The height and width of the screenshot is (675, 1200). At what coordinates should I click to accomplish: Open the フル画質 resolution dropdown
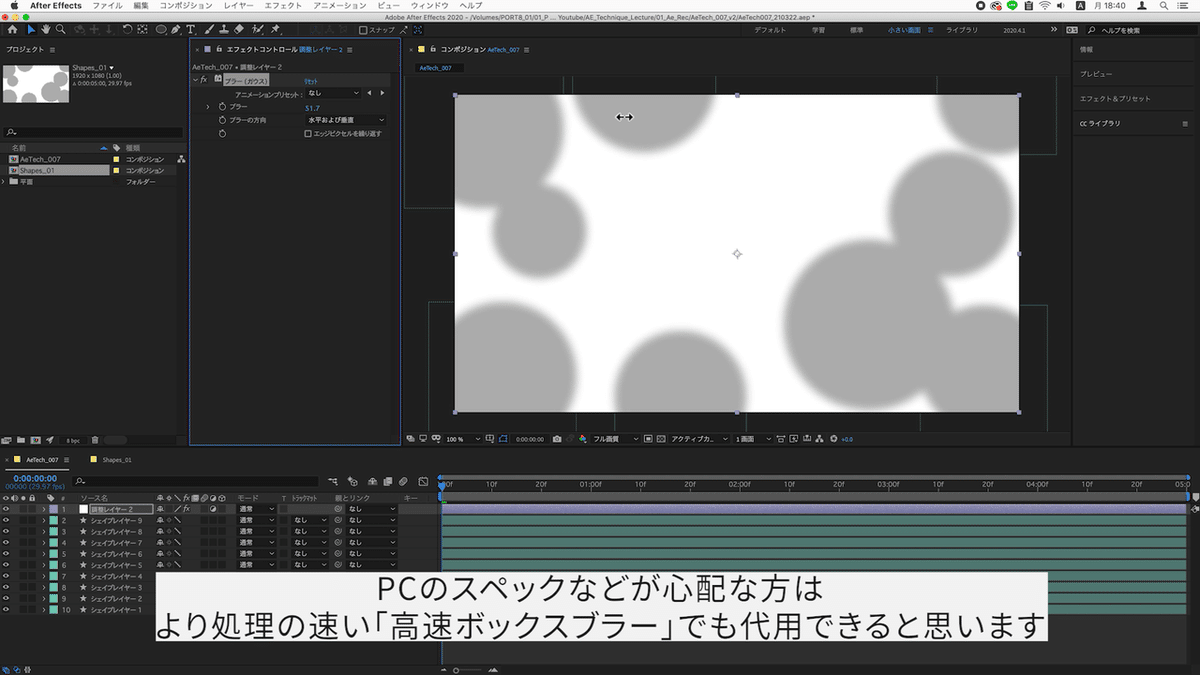tap(615, 439)
